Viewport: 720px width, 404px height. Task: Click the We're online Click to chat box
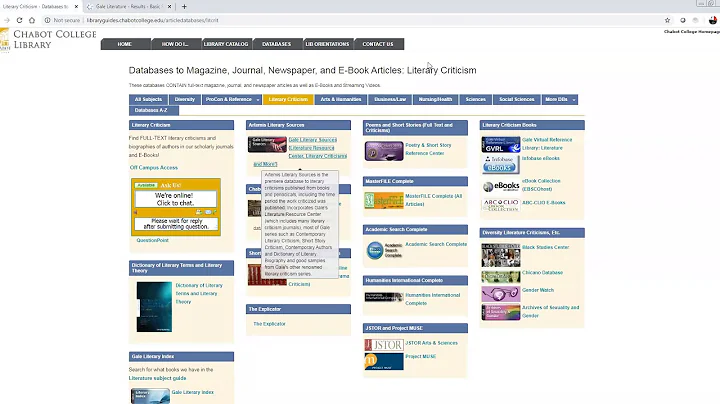pos(175,199)
